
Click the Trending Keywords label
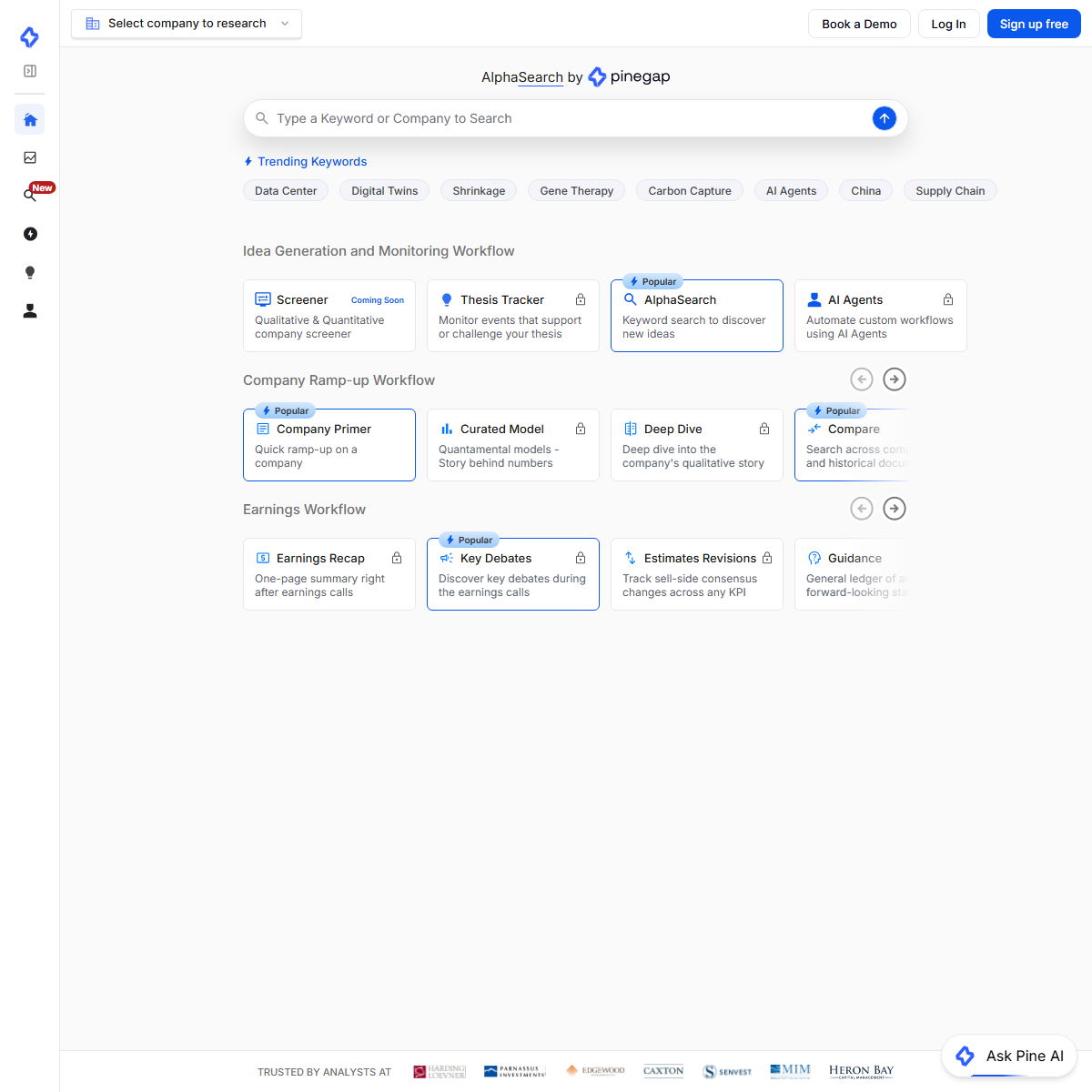[x=312, y=161]
